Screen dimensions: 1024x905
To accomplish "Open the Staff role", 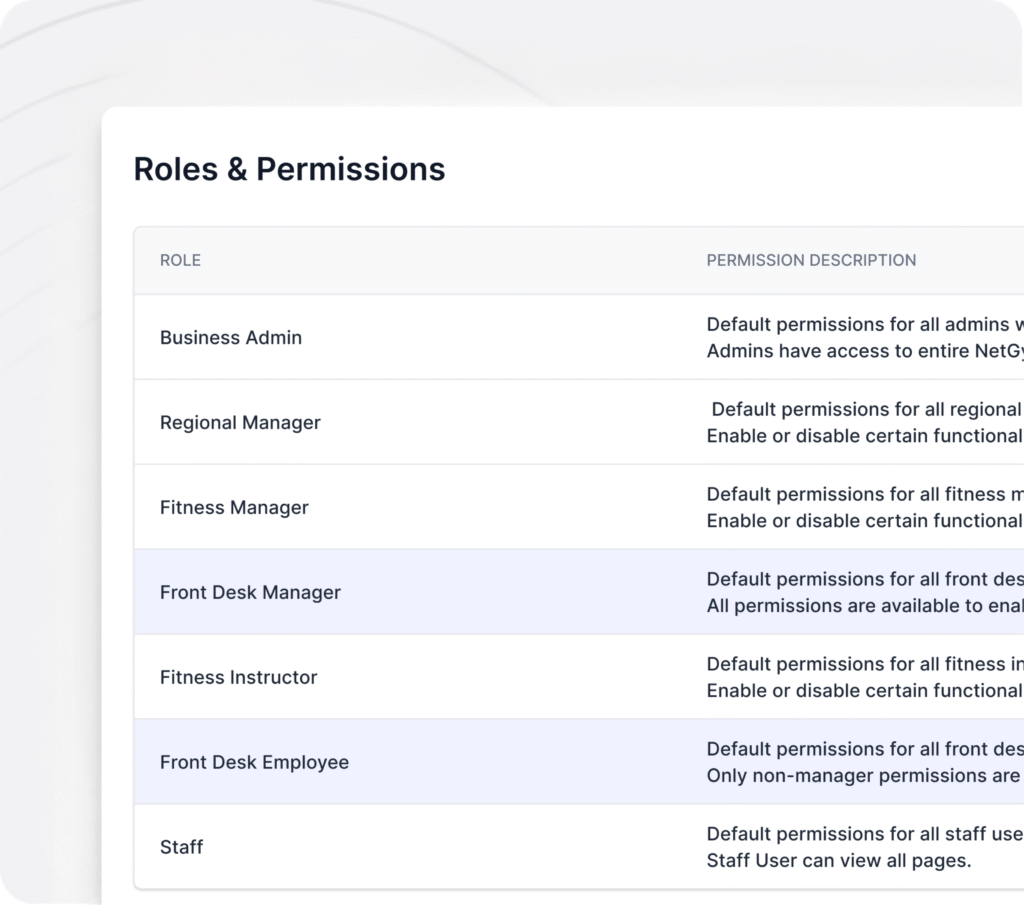I will click(181, 848).
